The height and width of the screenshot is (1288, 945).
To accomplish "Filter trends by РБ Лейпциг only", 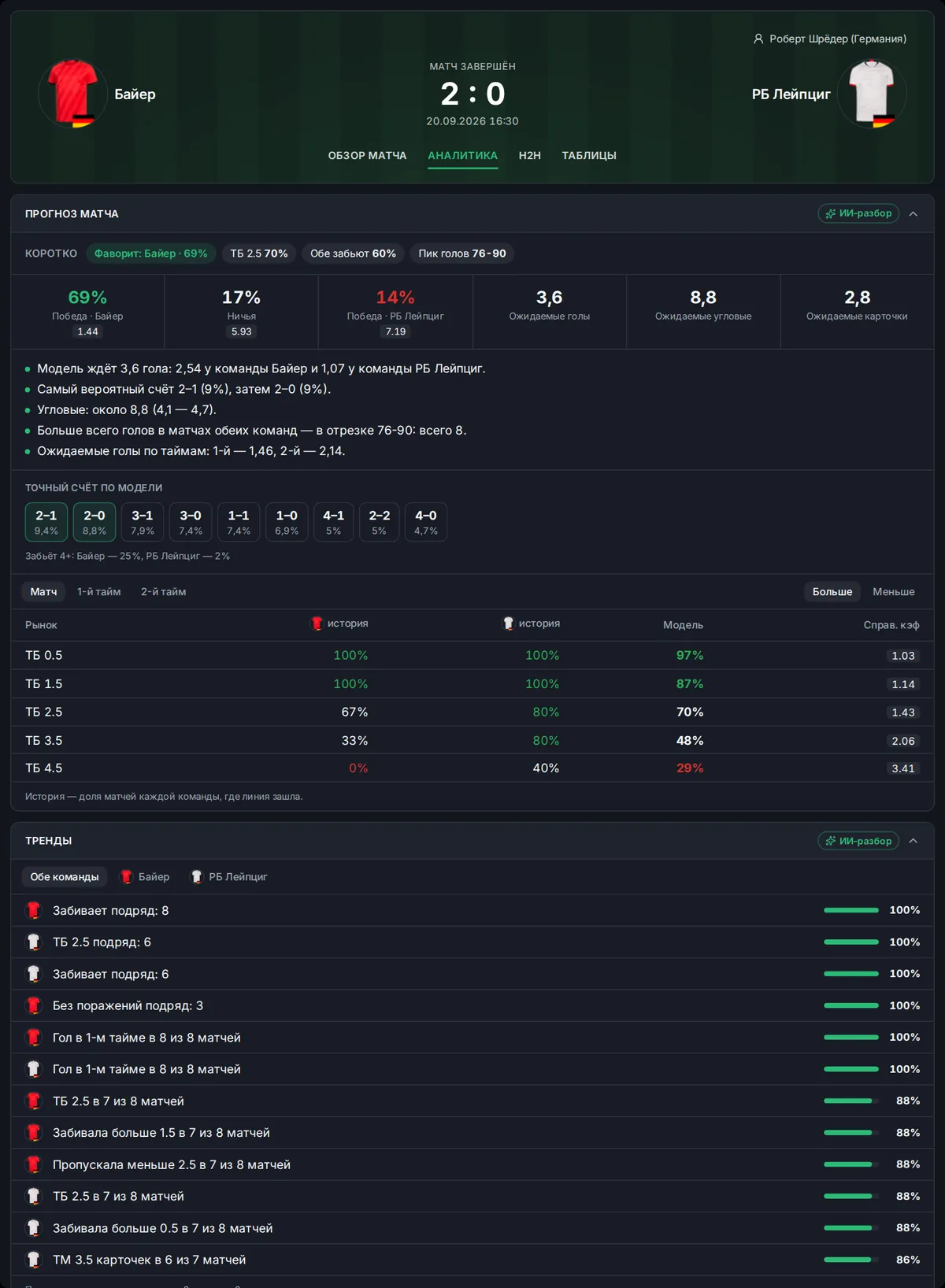I will (x=229, y=876).
